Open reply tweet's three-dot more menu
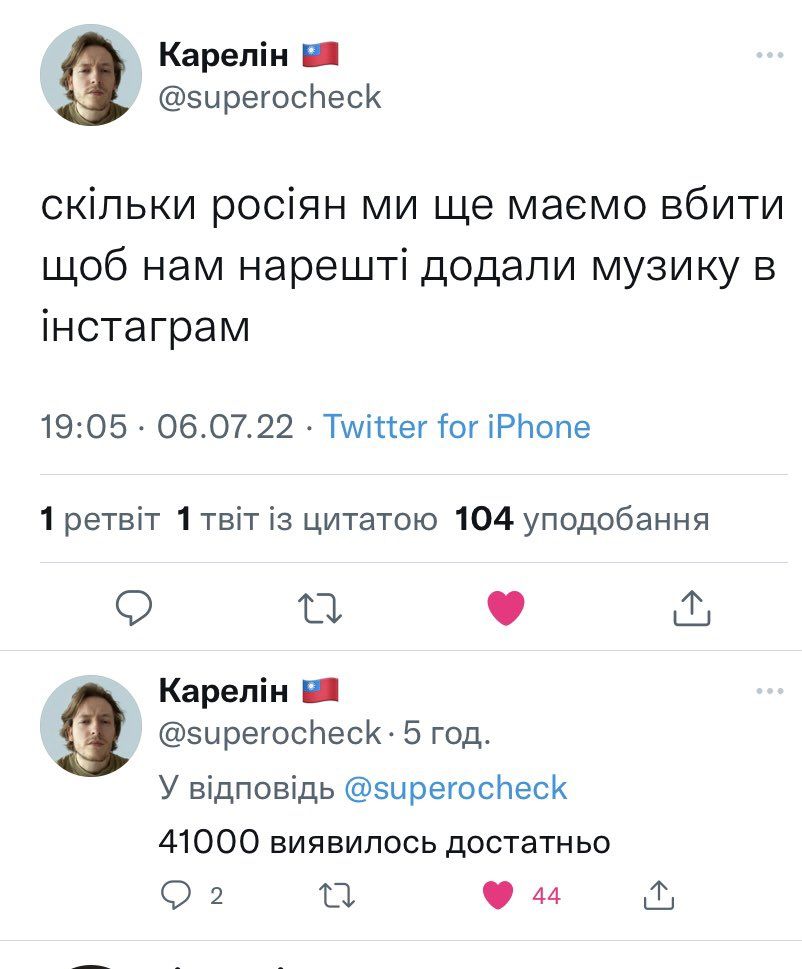The height and width of the screenshot is (969, 802). (x=769, y=691)
